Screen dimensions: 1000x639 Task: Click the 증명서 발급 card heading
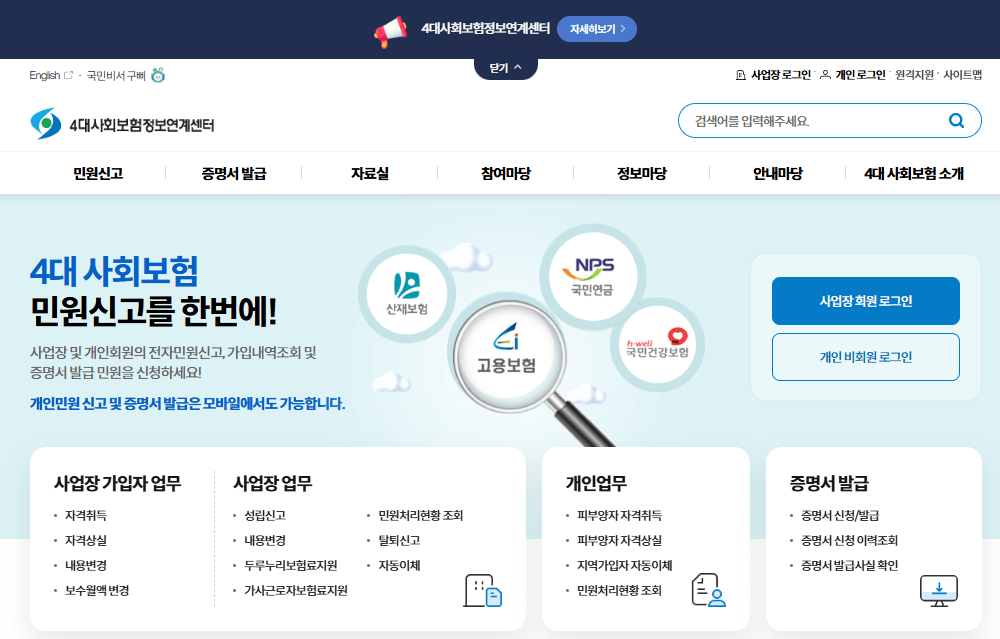click(x=829, y=483)
